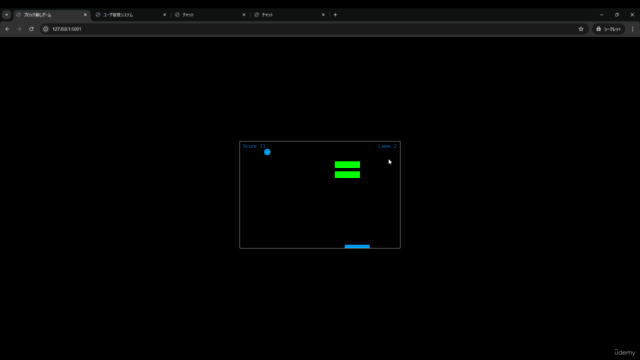
Task: Switch to チャット tab beside new tab button
Action: coord(289,15)
